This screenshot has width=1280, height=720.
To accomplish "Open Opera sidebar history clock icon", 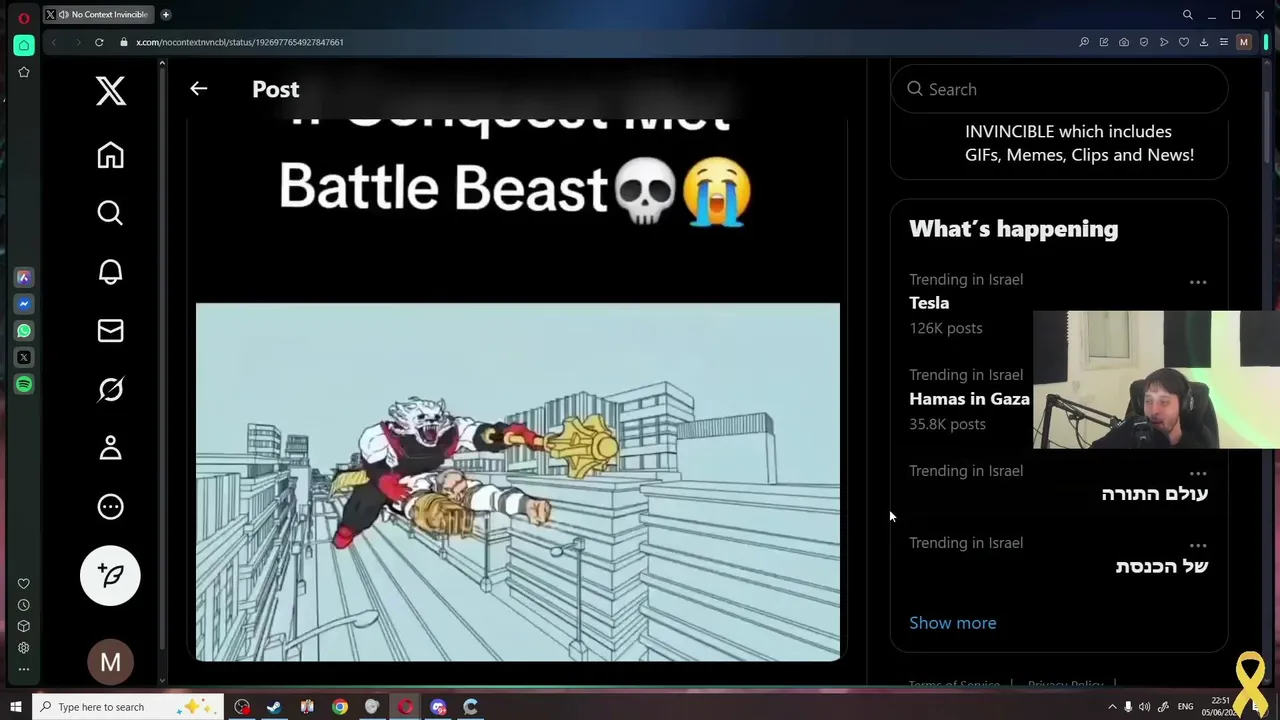I will point(24,605).
